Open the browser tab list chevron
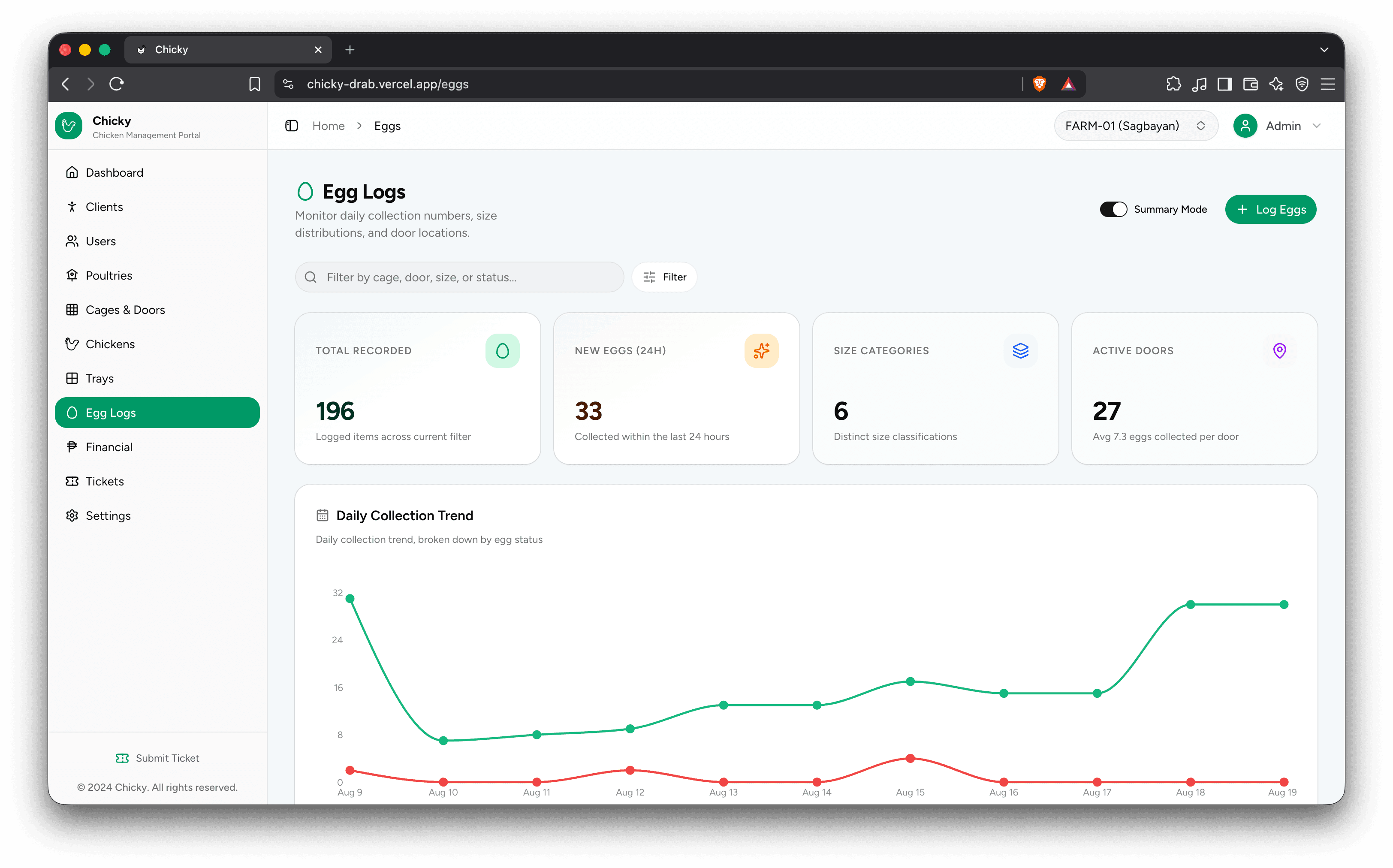The image size is (1393, 868). [x=1324, y=50]
